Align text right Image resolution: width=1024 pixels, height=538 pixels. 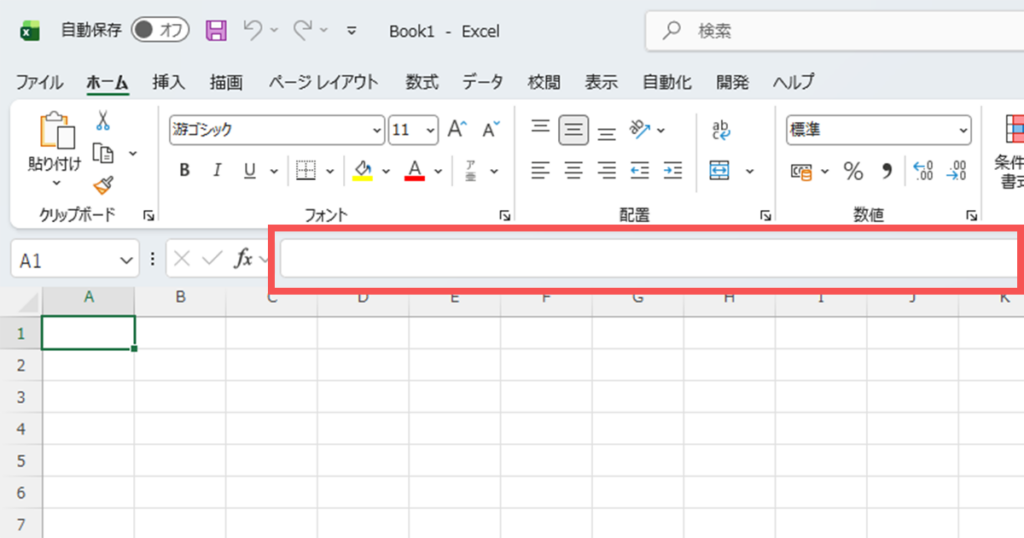coord(607,171)
